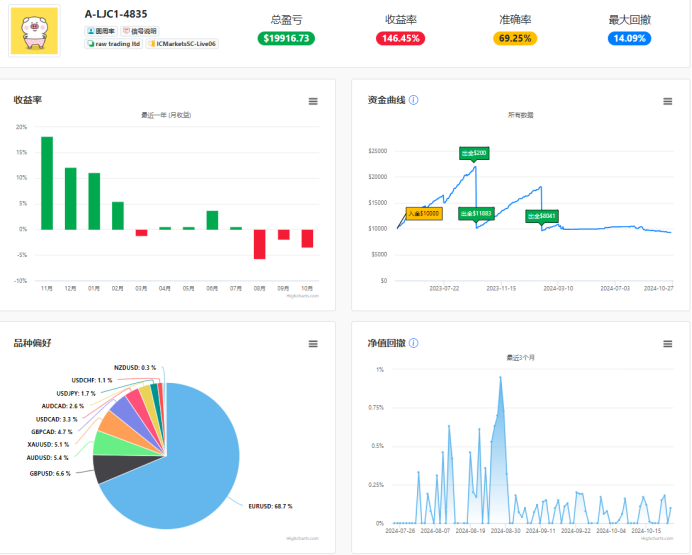Click the 01月 green return bar
This screenshot has height=555, width=692.
94,201
